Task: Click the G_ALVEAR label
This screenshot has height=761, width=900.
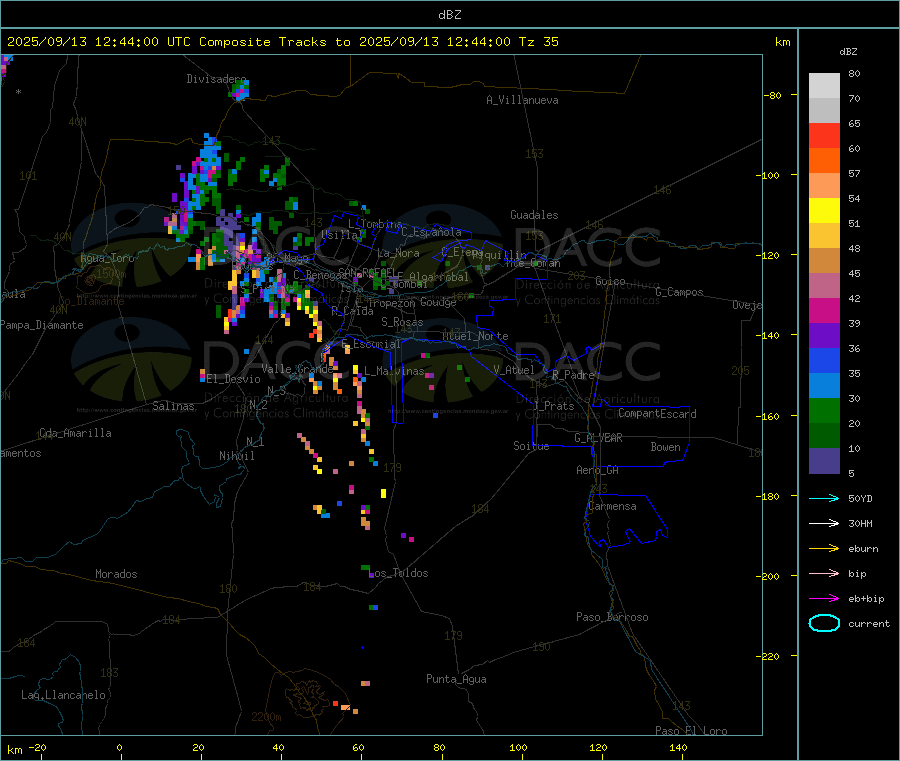Action: click(598, 438)
